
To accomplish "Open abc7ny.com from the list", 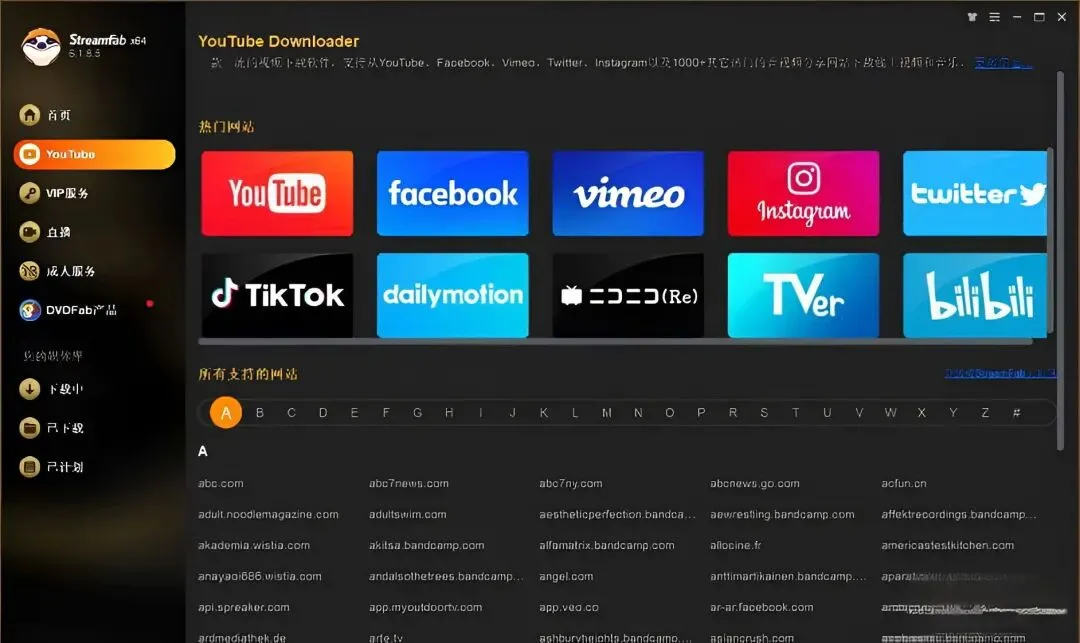I will [x=570, y=483].
